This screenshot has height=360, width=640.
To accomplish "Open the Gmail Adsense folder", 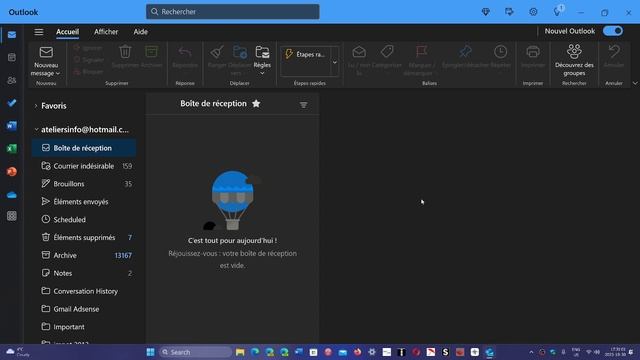I will 84,309.
